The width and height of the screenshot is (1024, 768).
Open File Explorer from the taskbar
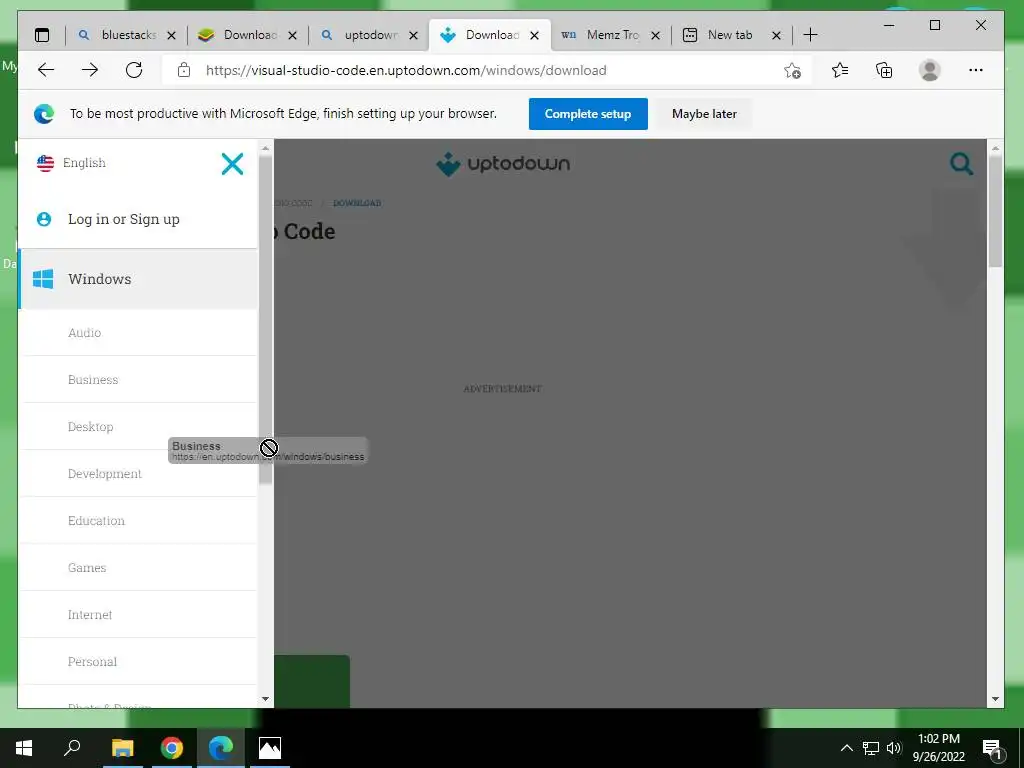click(122, 748)
